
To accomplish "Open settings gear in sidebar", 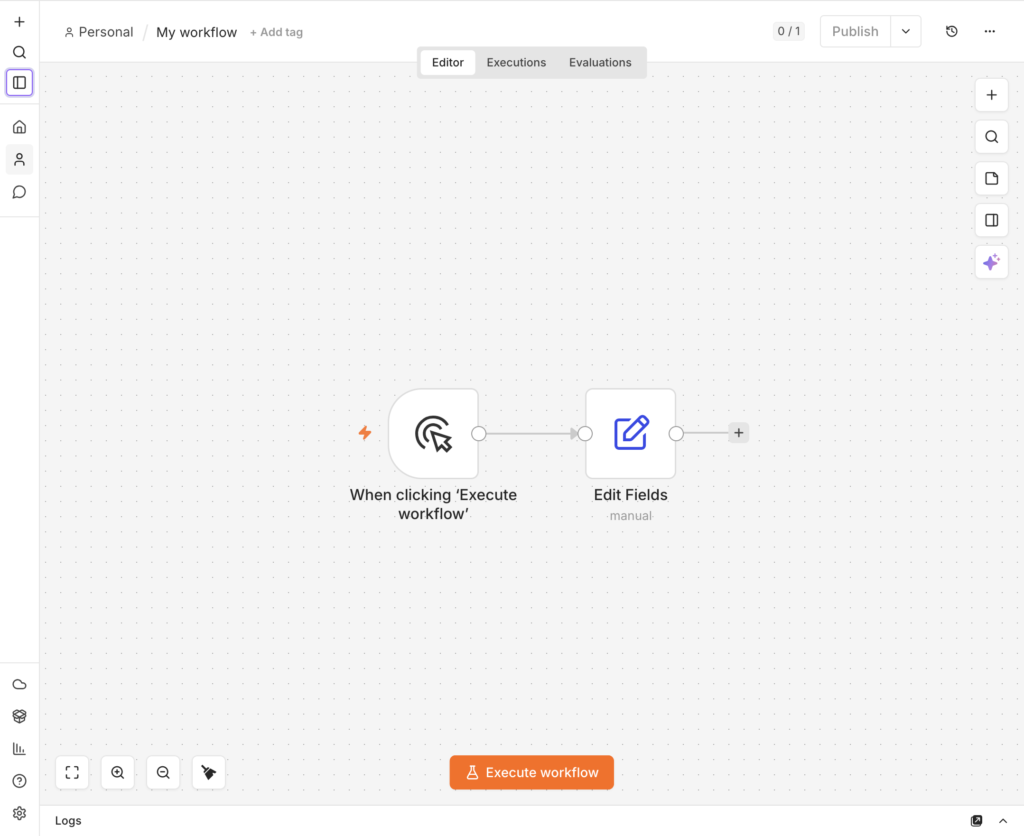I will (x=20, y=813).
